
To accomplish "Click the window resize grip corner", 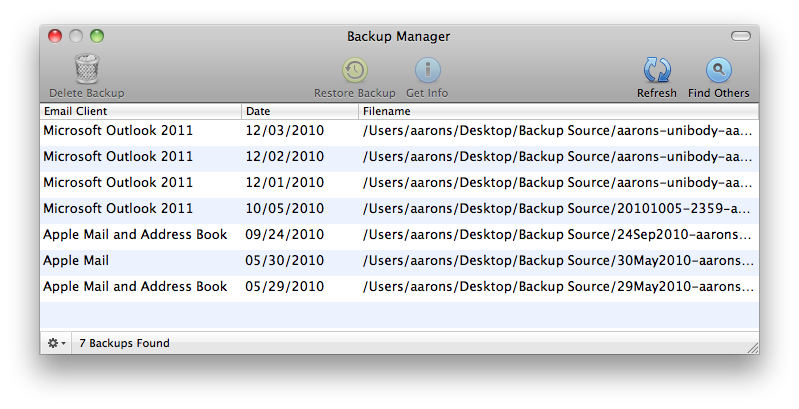I will pyautogui.click(x=753, y=348).
